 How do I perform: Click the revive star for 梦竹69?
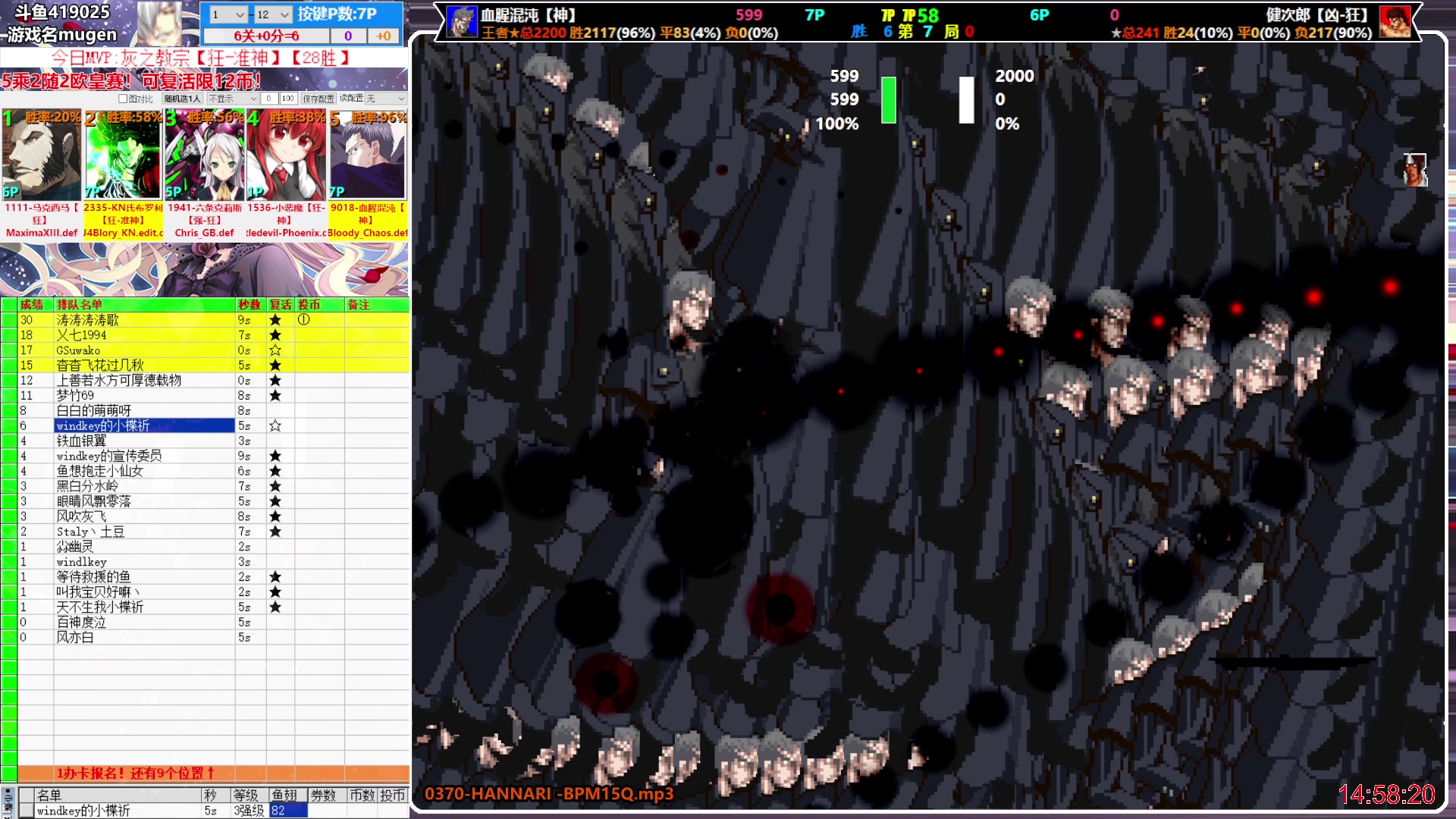275,396
